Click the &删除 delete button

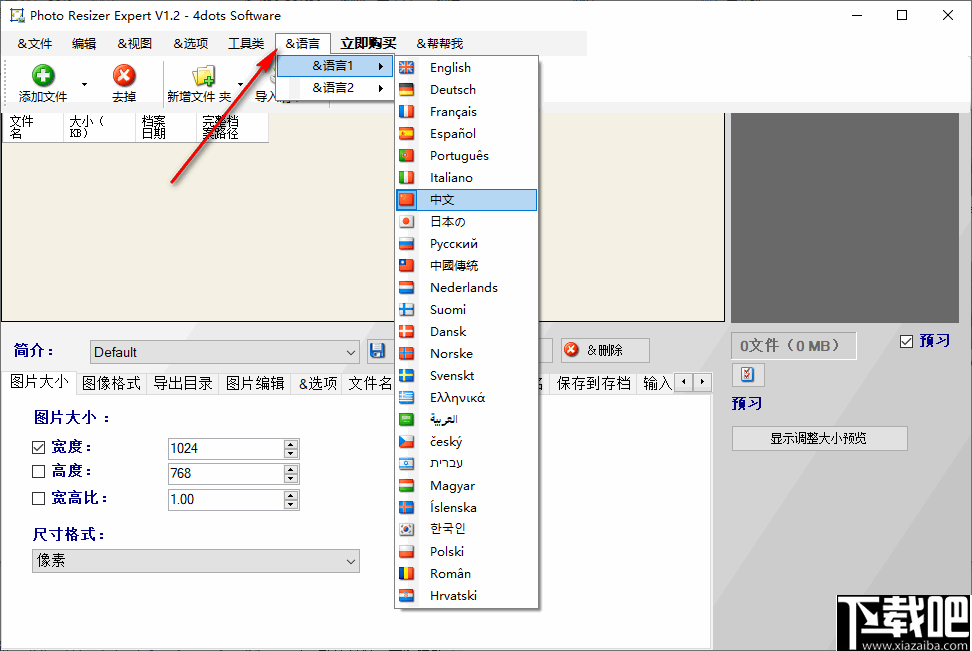(604, 350)
